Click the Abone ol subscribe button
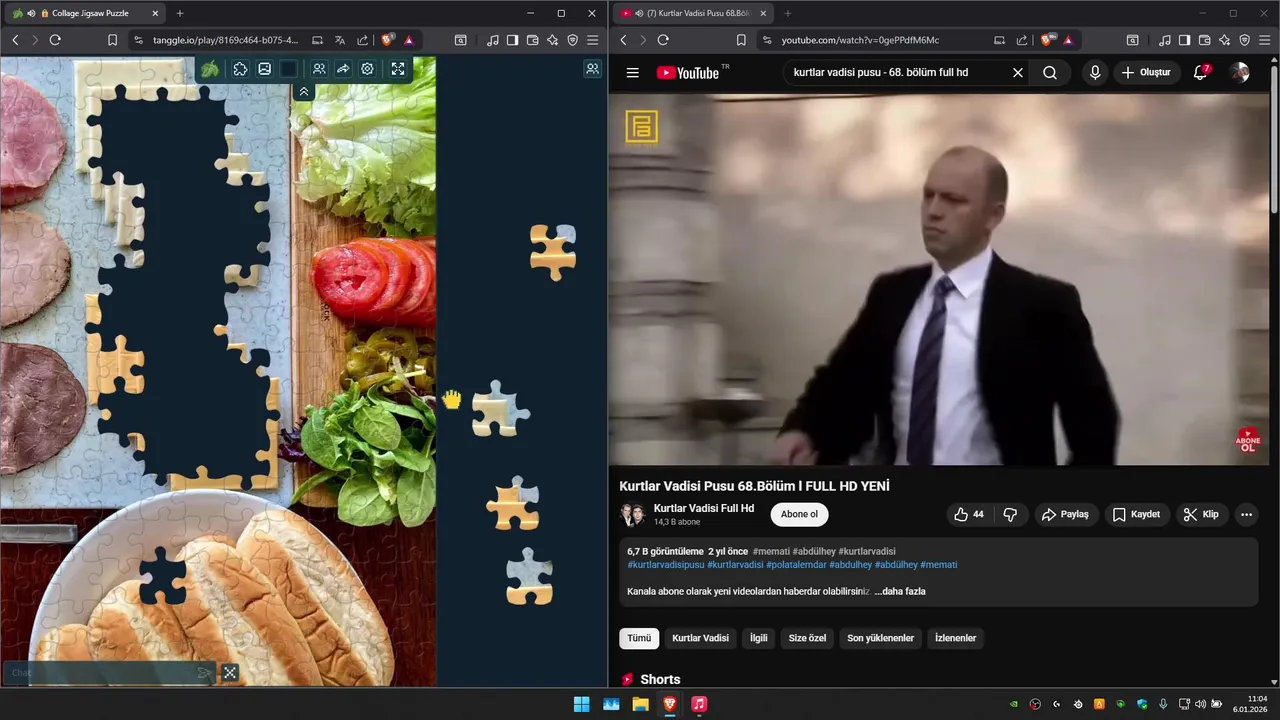The width and height of the screenshot is (1280, 720). click(x=799, y=514)
